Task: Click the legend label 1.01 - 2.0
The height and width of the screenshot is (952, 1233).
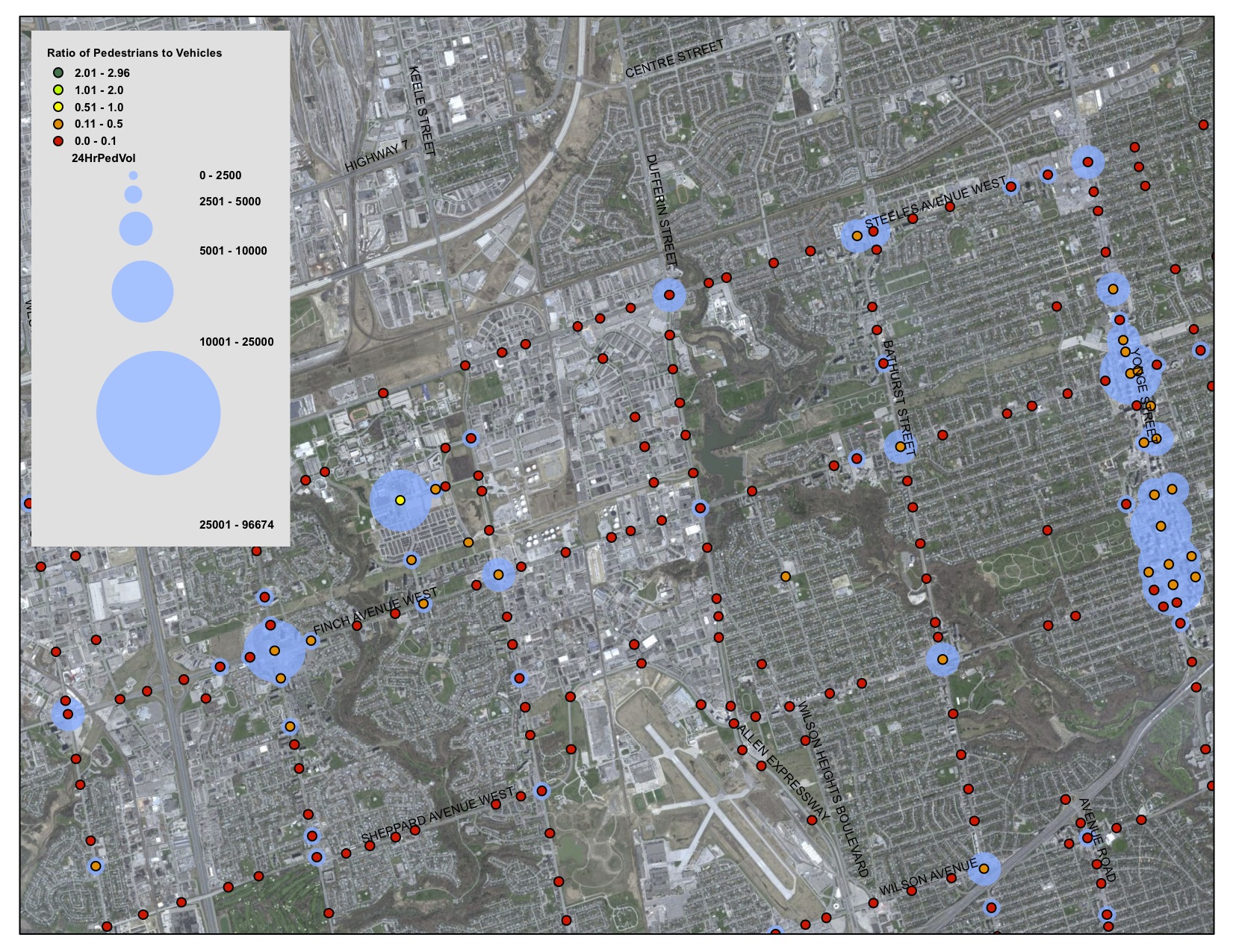Action: coord(99,90)
